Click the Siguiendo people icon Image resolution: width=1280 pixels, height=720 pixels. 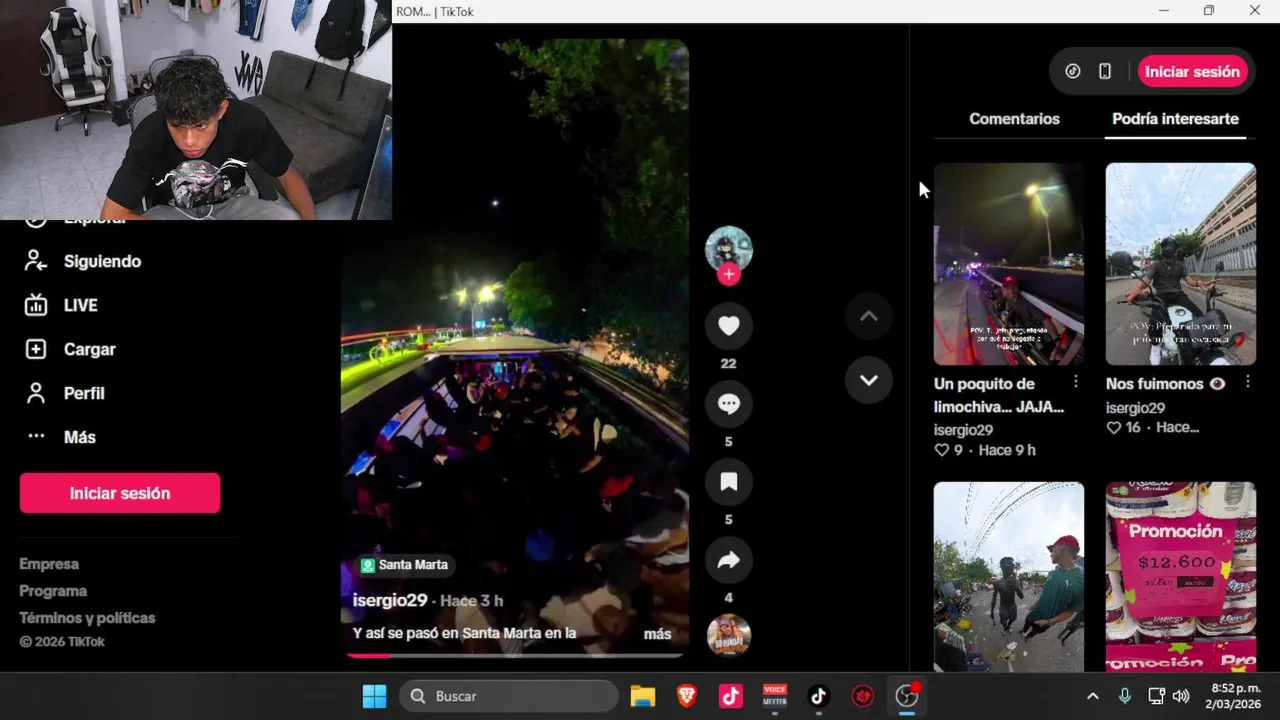pos(36,261)
